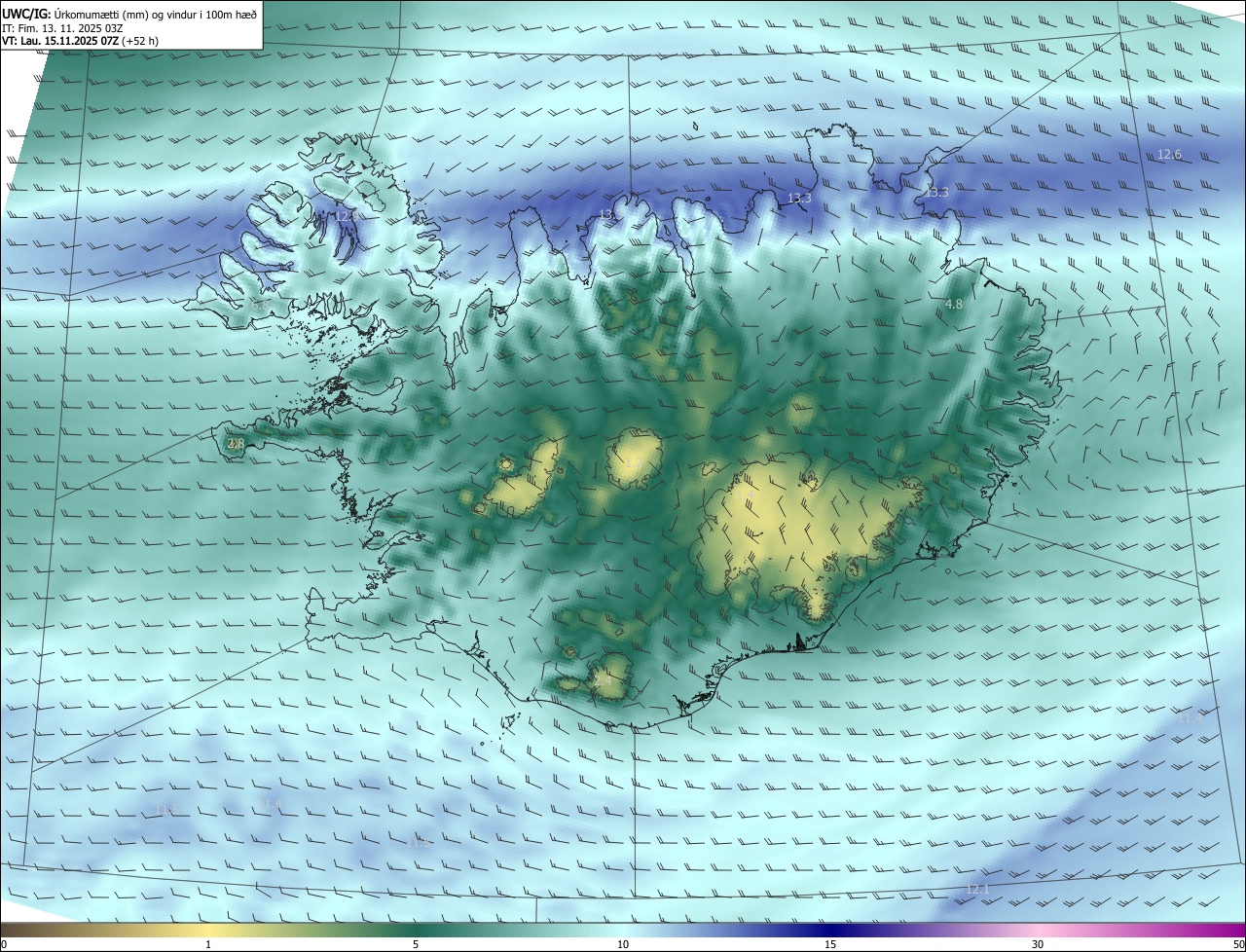The image size is (1246, 952).
Task: Click the colorbar tick label 50
Action: tap(1238, 945)
